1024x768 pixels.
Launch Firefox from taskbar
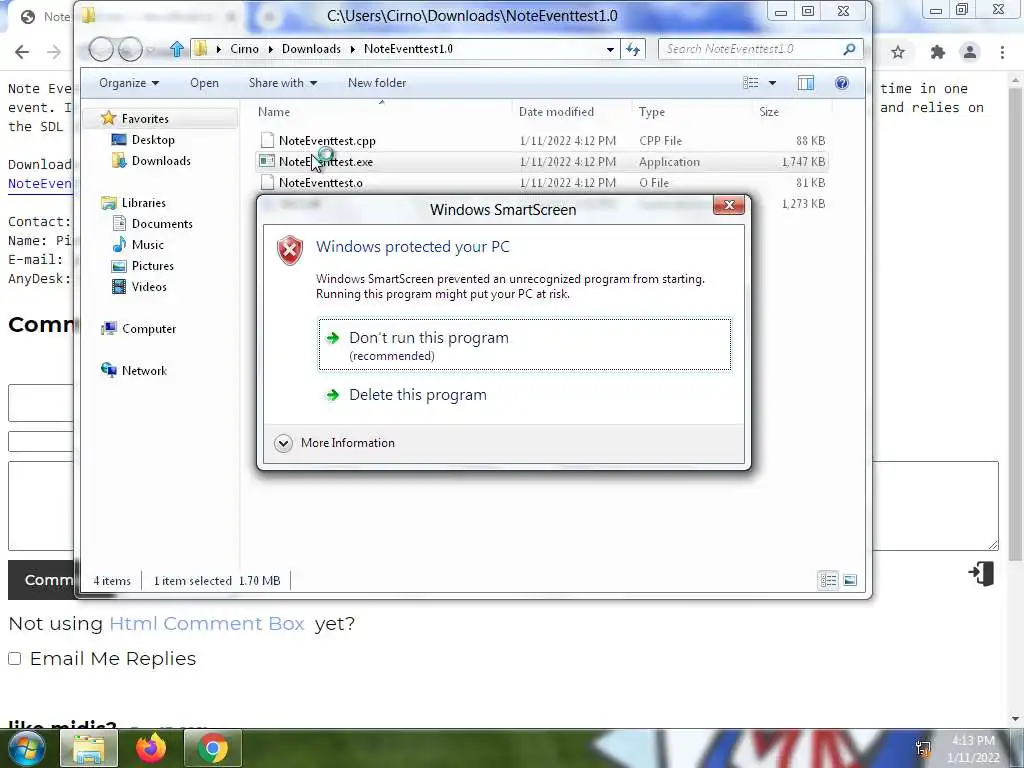click(x=151, y=748)
